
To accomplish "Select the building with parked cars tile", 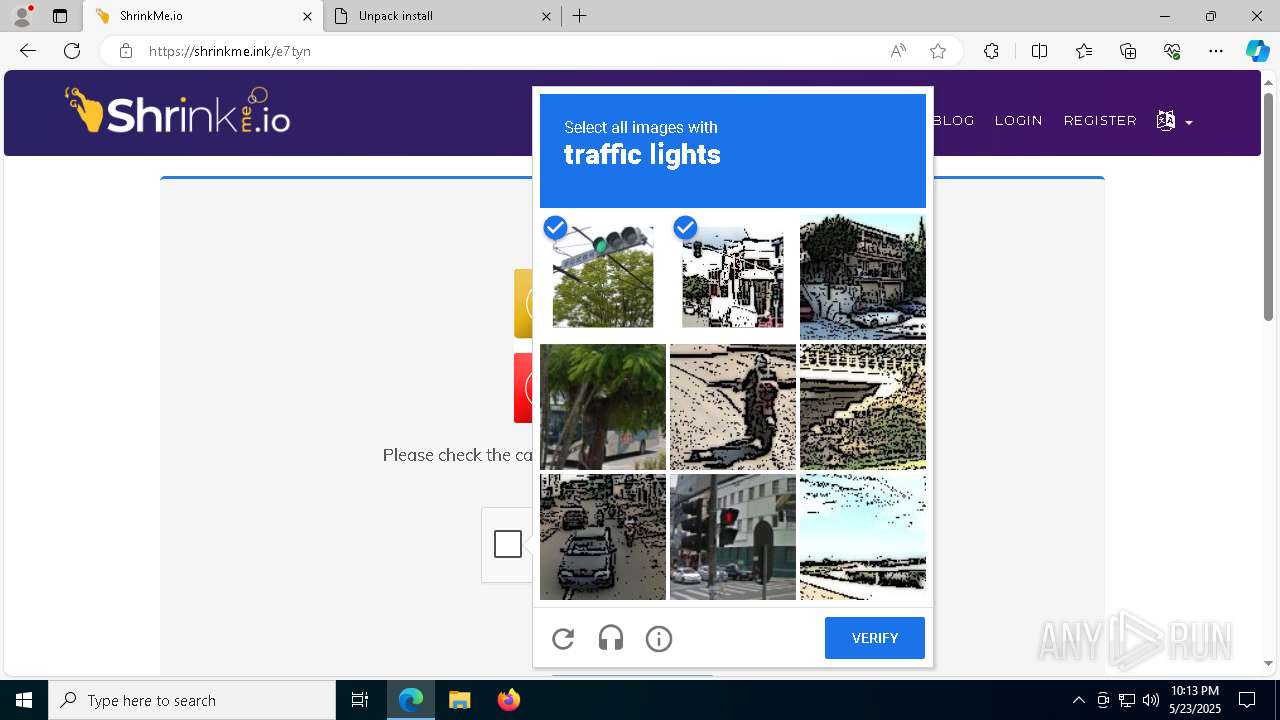I will (863, 277).
